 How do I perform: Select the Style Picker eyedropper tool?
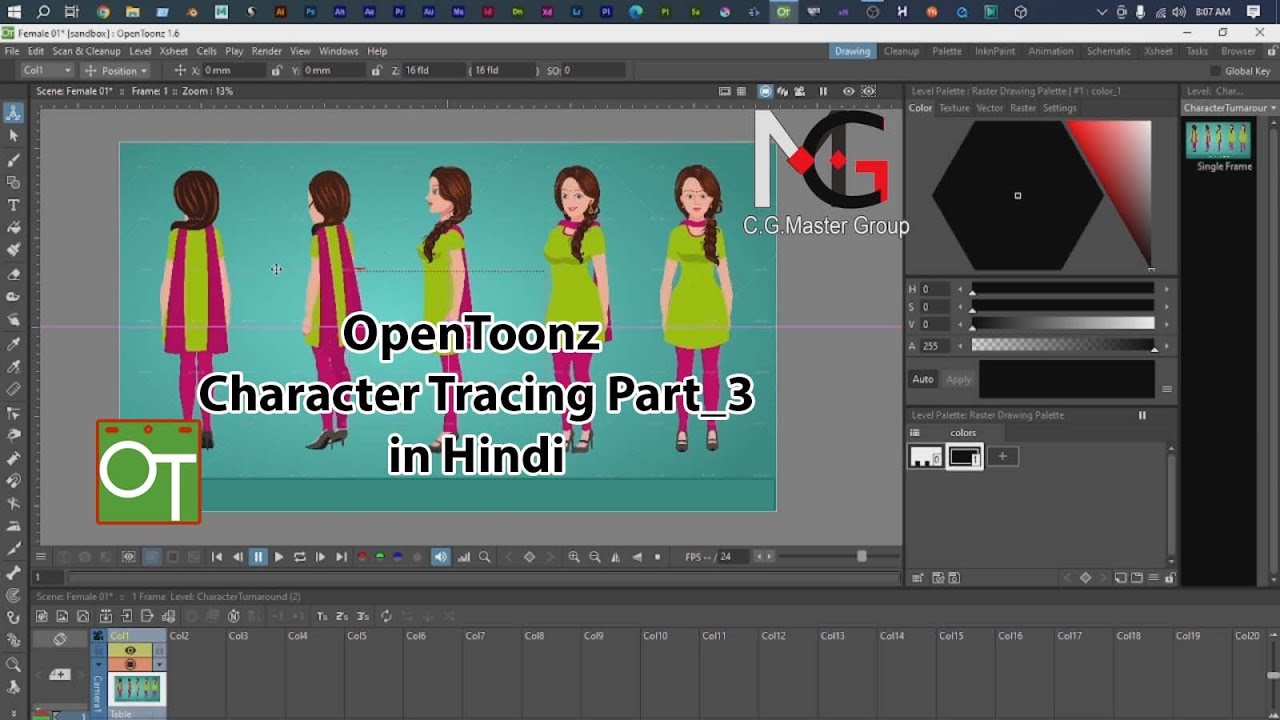[14, 343]
